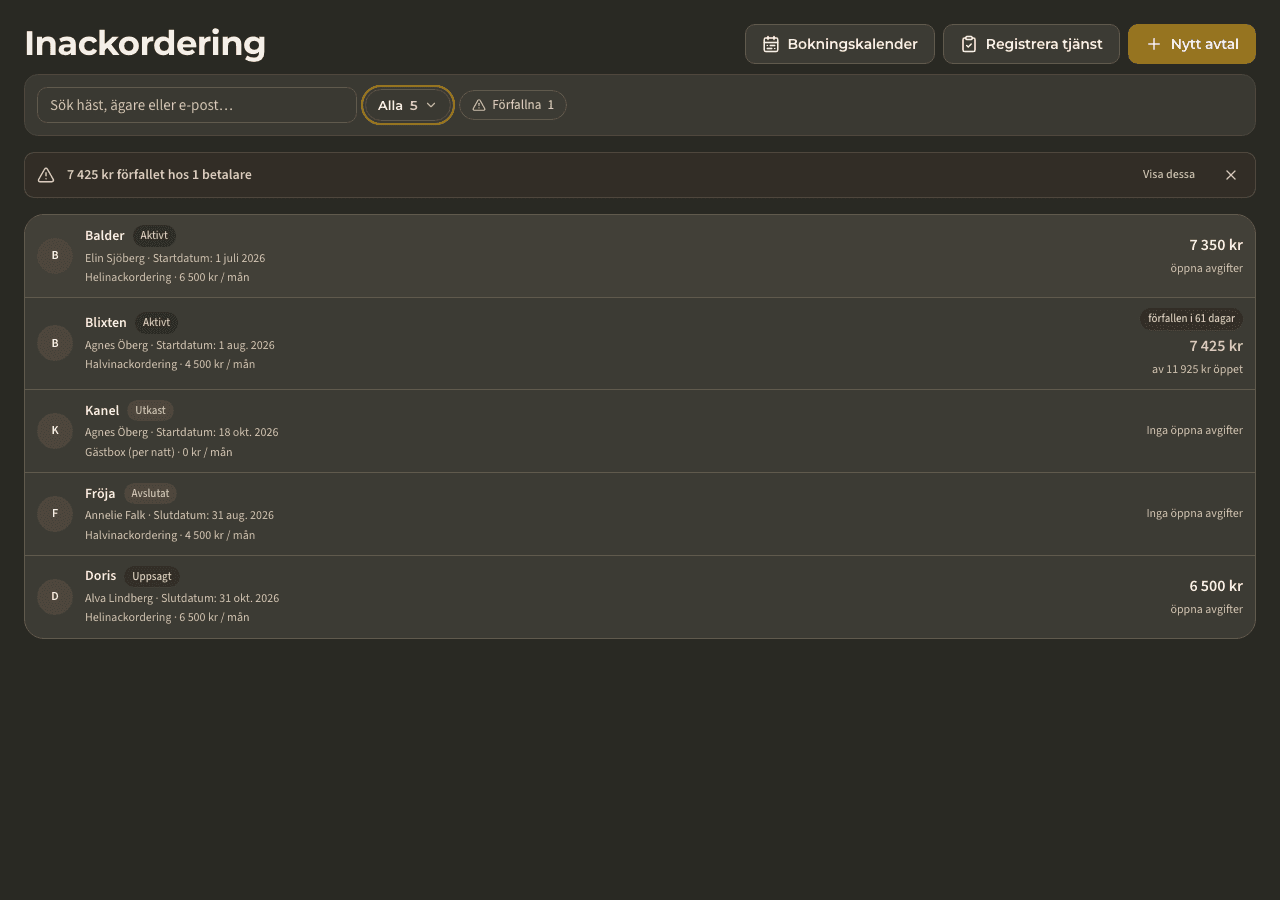Screen dimensions: 1280x900
Task: Click Inga öppna avgifter in Fröja row
Action: [1194, 514]
